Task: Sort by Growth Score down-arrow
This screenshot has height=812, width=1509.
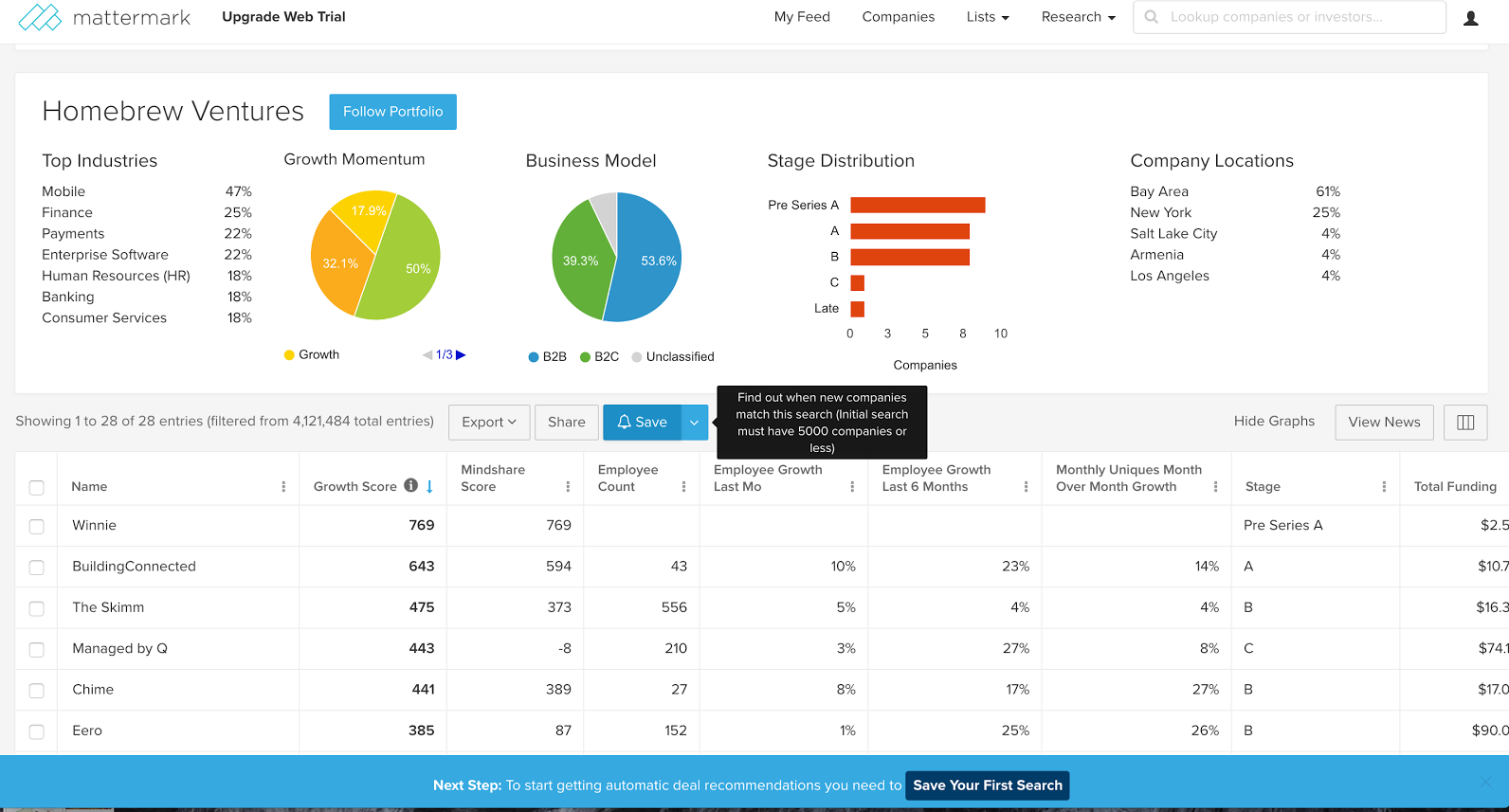Action: [429, 486]
